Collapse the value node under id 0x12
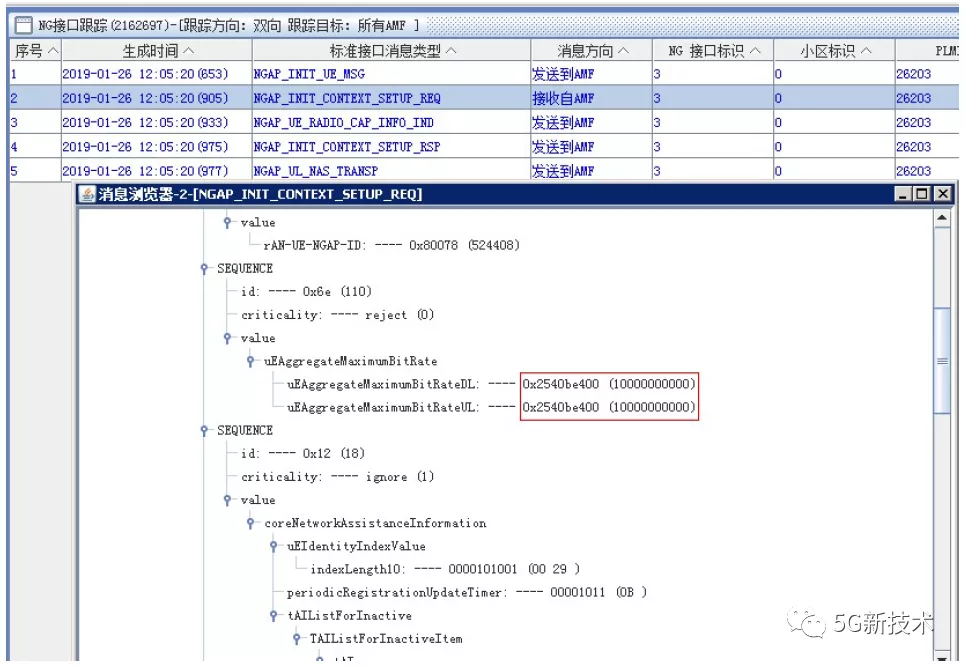 tap(227, 500)
